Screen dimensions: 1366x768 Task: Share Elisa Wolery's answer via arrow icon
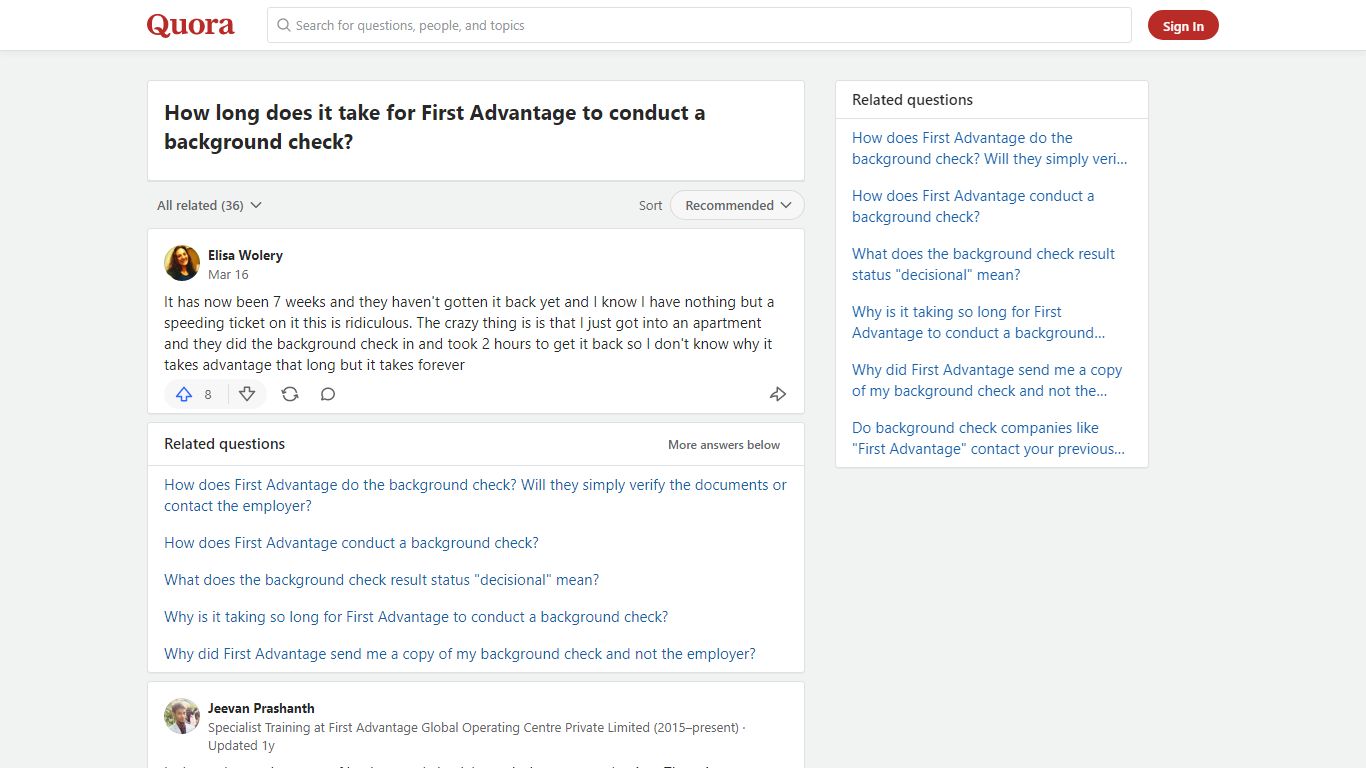click(778, 394)
